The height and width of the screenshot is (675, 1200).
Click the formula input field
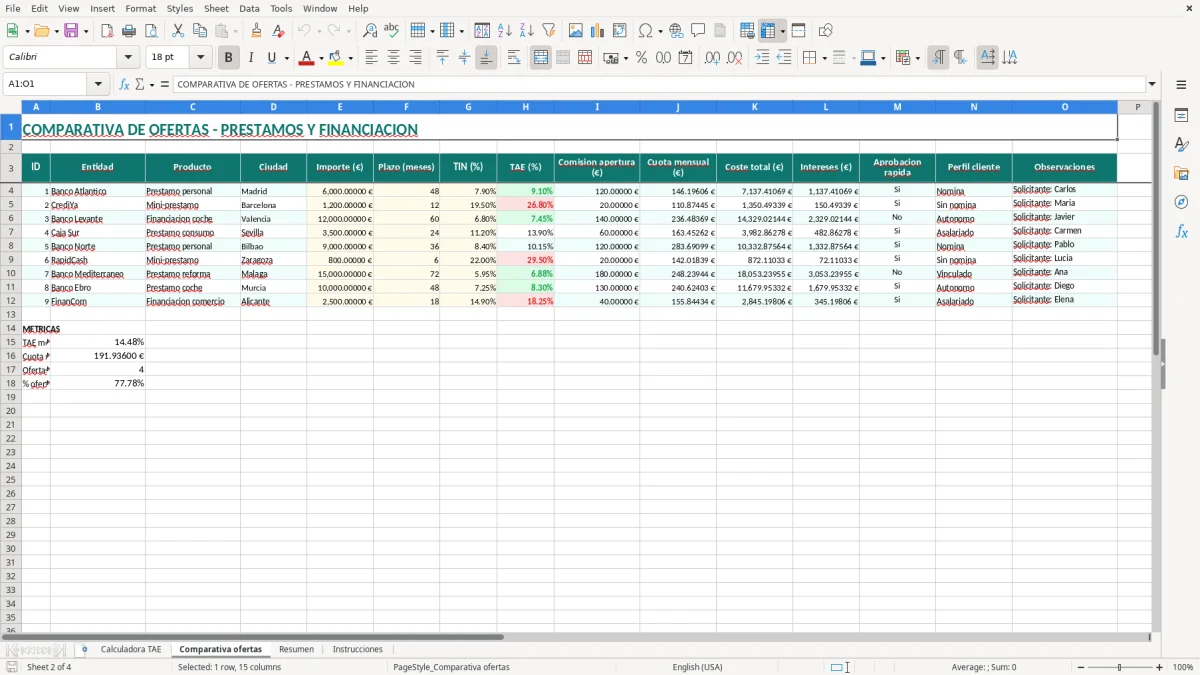[x=658, y=84]
